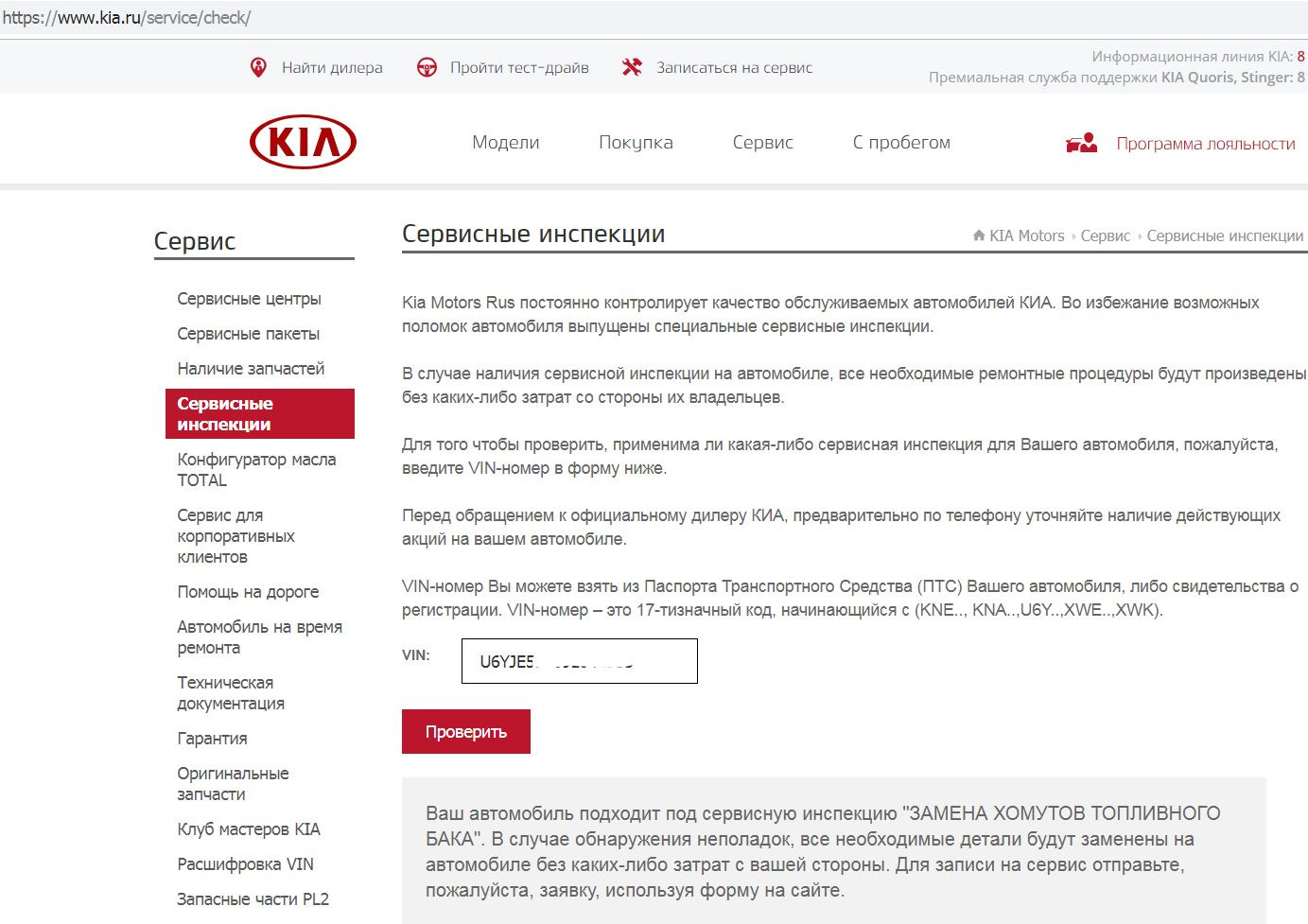This screenshot has width=1308, height=924.
Task: Click the paragraph starting VIN-номер Вы можете
Action: click(x=850, y=599)
